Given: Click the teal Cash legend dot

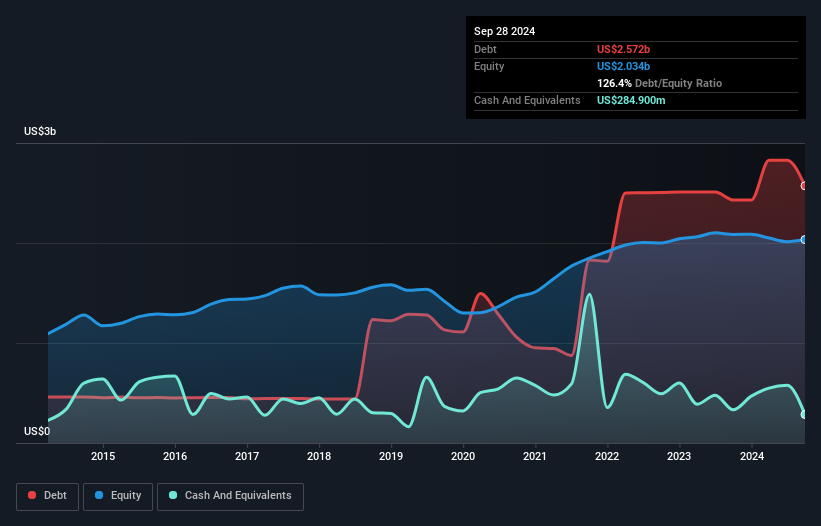Looking at the screenshot, I should click(173, 495).
